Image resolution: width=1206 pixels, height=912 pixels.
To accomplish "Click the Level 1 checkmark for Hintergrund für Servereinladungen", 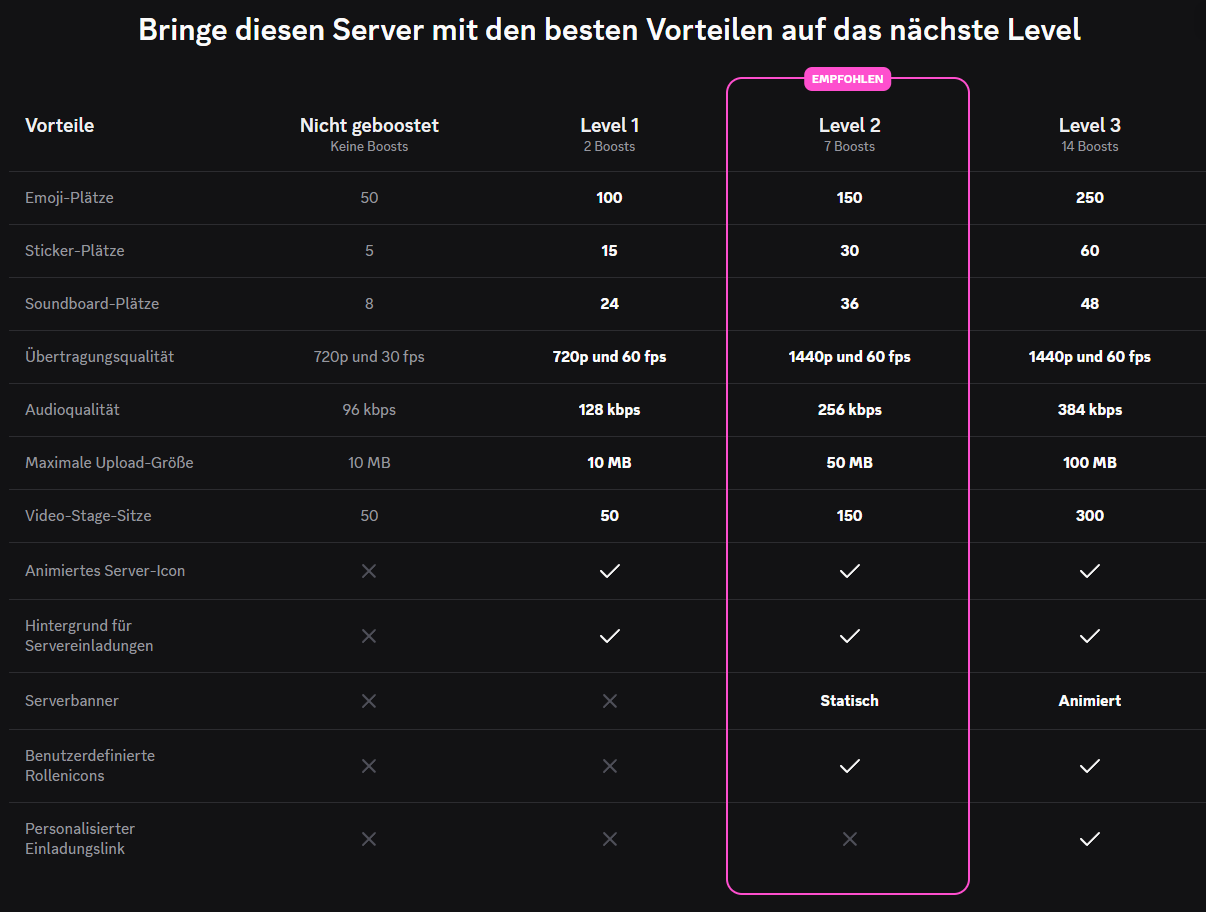I will (610, 636).
